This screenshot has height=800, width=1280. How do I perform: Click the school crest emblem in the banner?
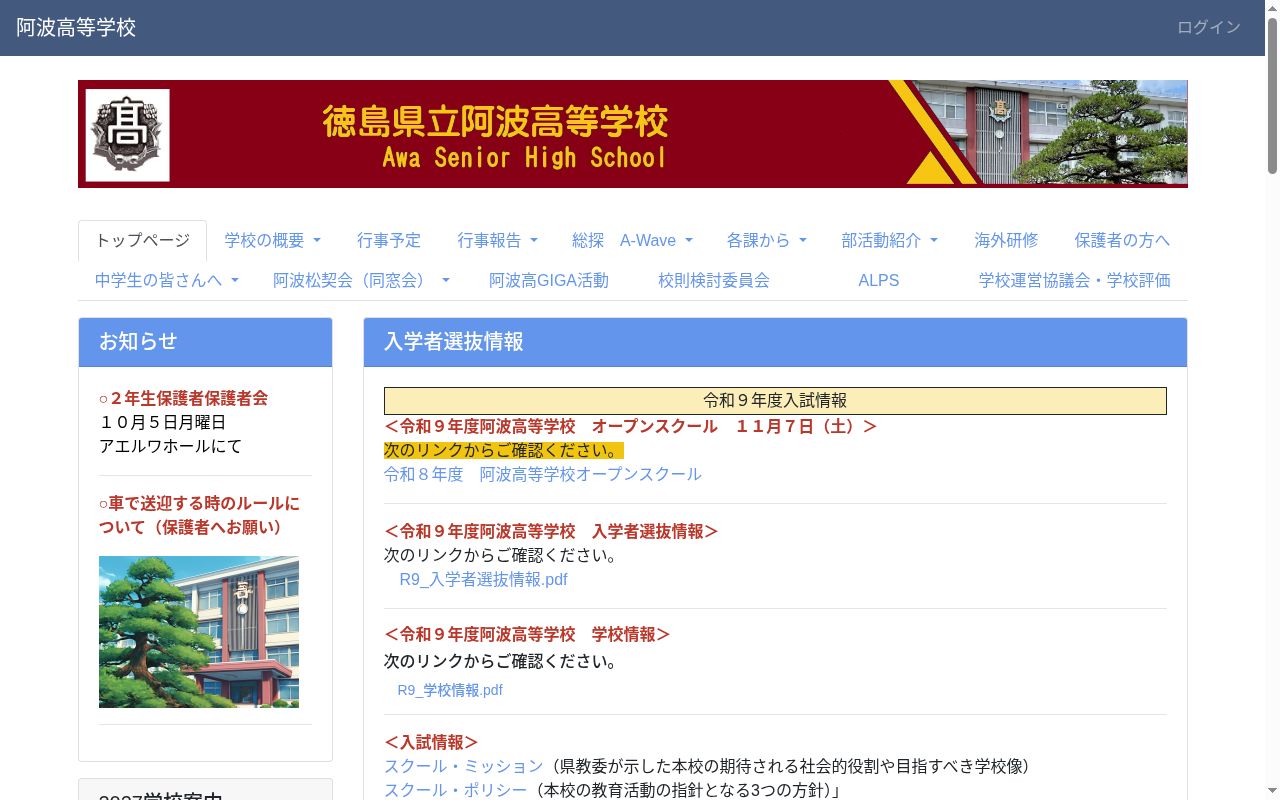(x=127, y=135)
